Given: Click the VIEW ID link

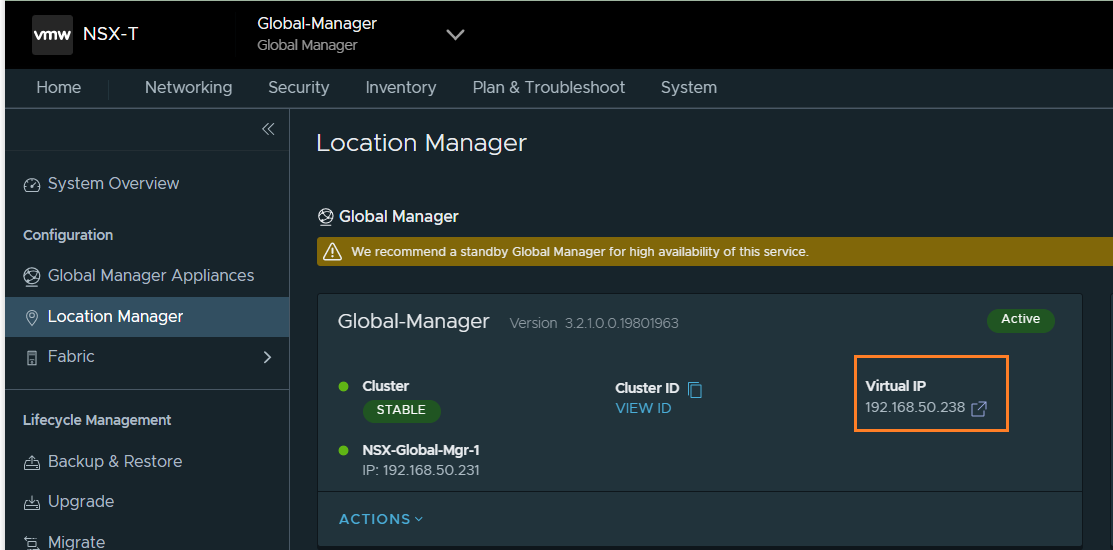Looking at the screenshot, I should [x=643, y=408].
